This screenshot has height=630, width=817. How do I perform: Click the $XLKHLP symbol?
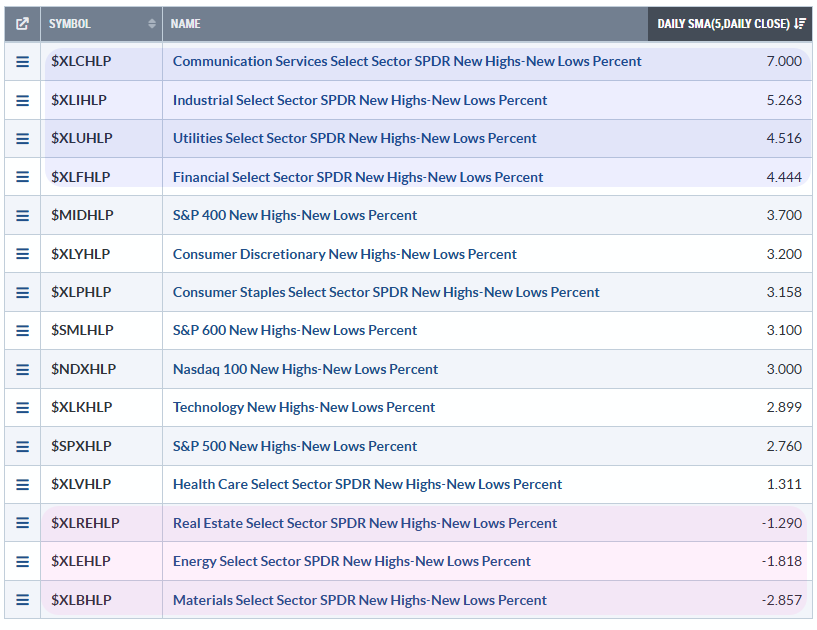click(81, 407)
